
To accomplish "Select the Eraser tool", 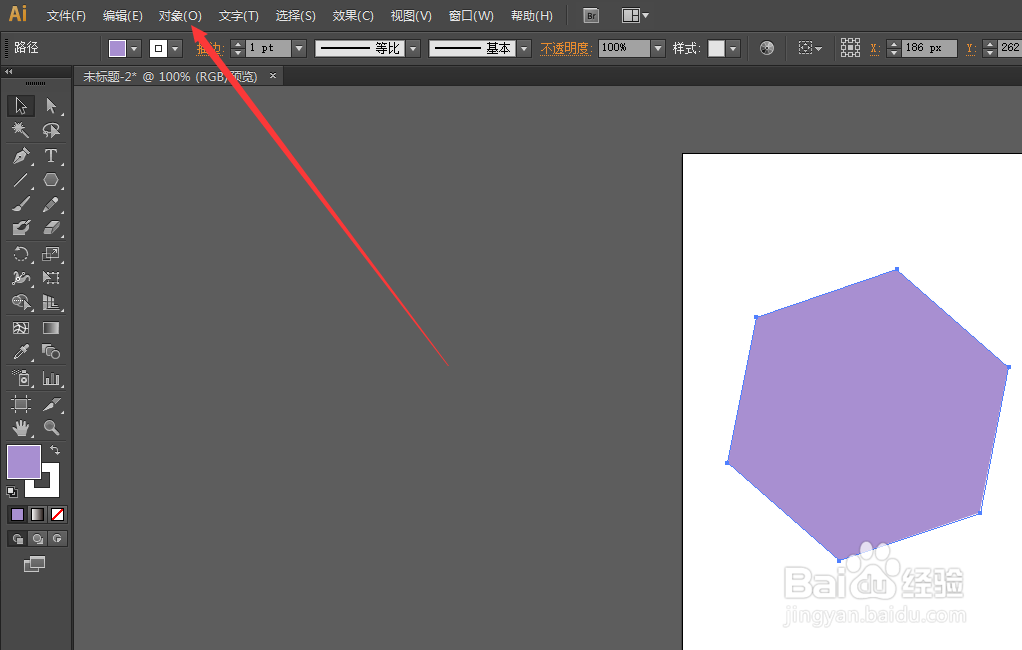I will (x=51, y=228).
